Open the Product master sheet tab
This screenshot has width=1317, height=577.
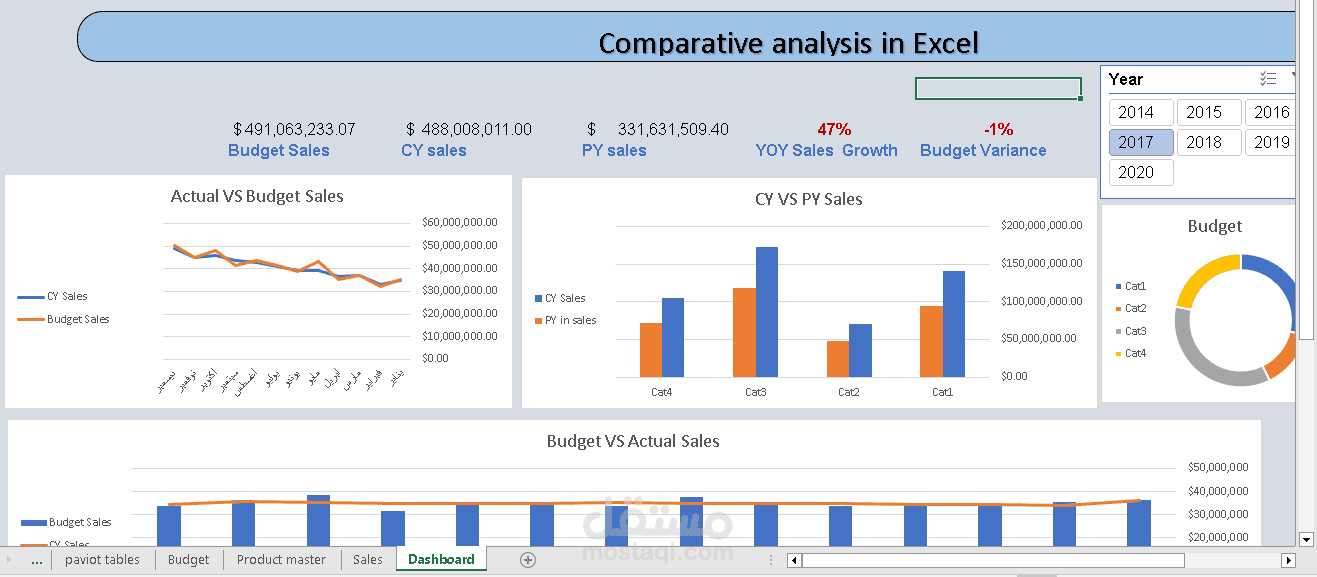click(x=281, y=560)
